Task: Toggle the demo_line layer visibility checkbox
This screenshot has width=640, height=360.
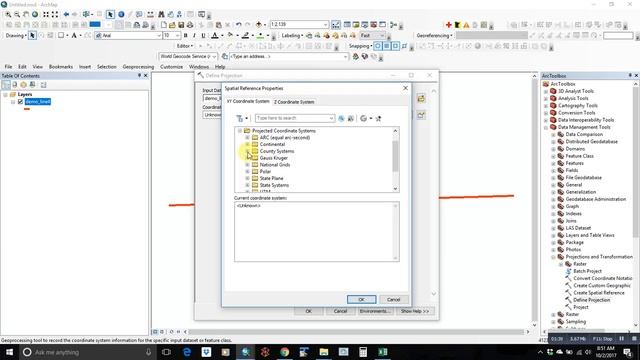Action: point(20,102)
